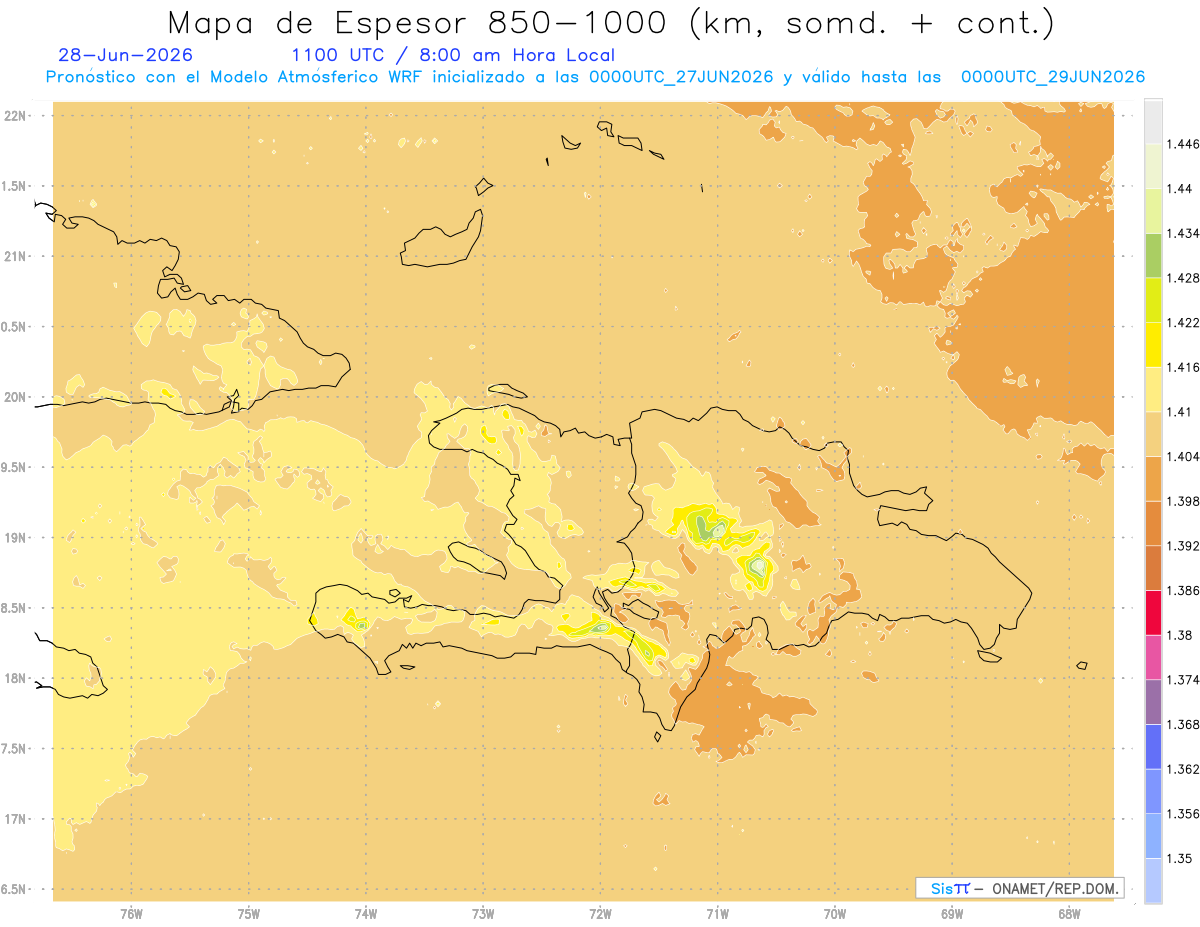Click the legend value '1.404'
This screenshot has width=1200, height=927.
click(1183, 456)
